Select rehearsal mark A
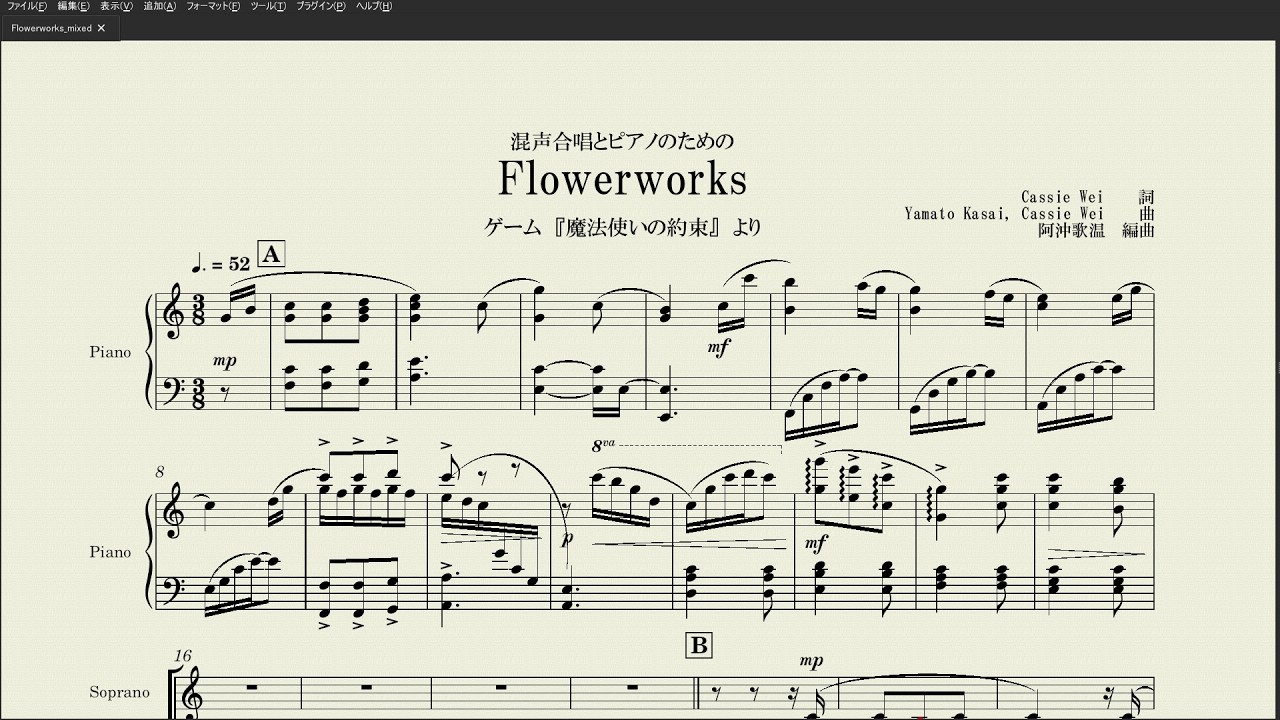This screenshot has height=720, width=1280. pyautogui.click(x=270, y=254)
